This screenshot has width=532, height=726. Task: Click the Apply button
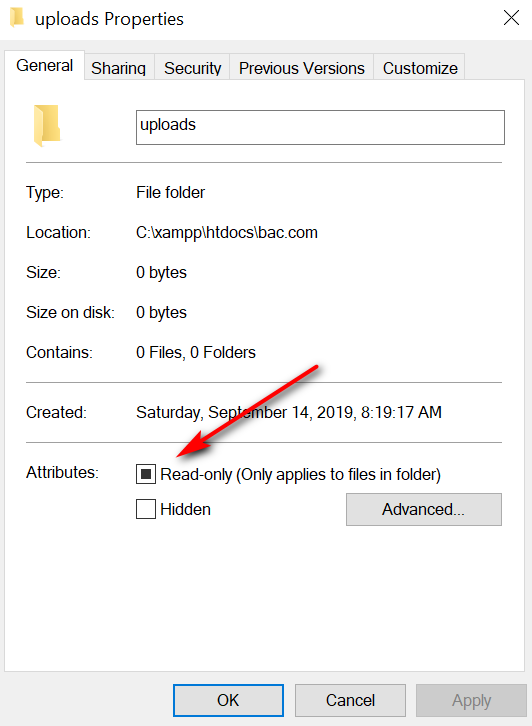tap(471, 700)
